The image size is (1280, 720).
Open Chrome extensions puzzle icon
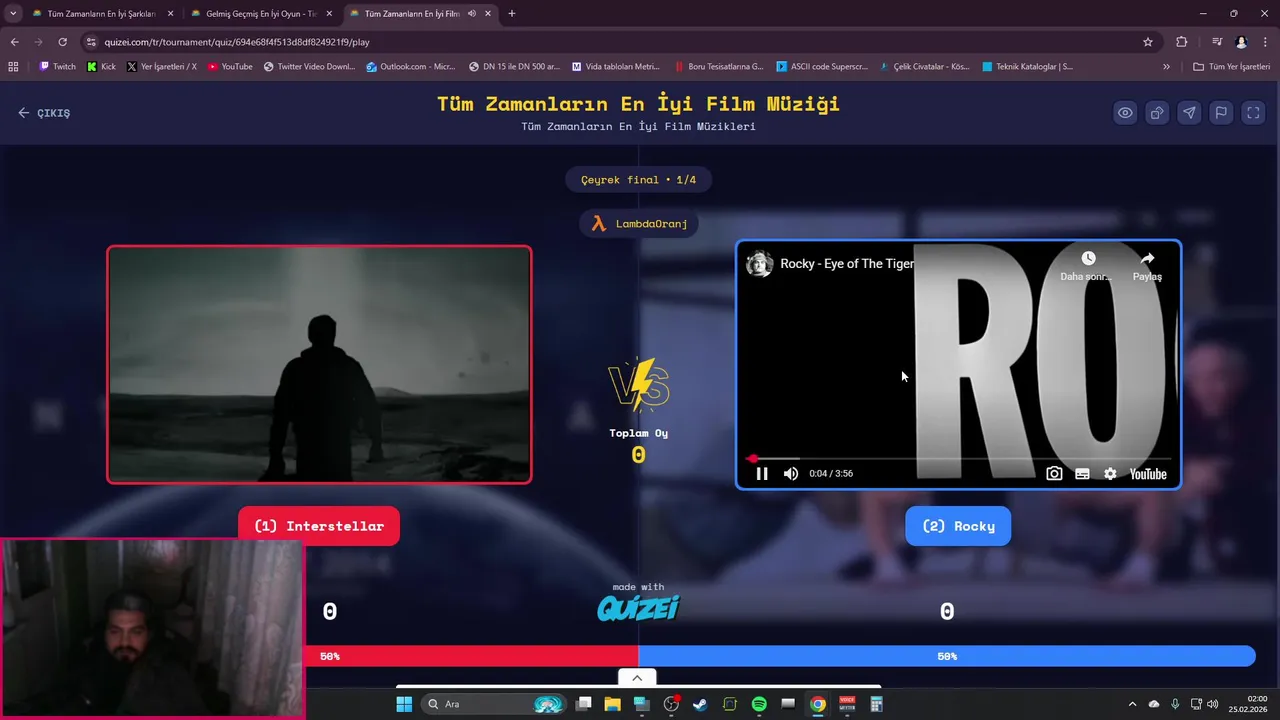[x=1182, y=42]
